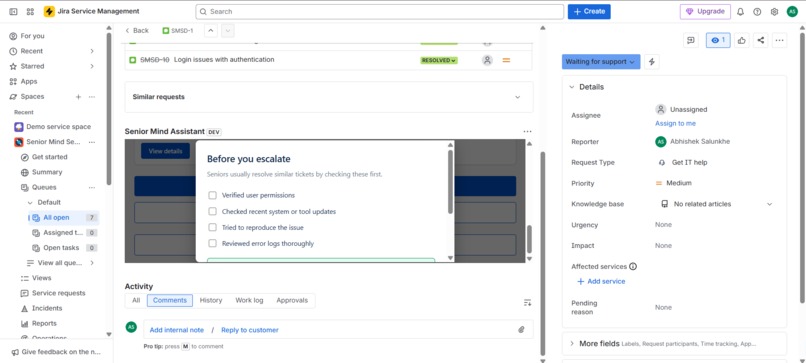This screenshot has width=806, height=363.
Task: Navigate to previous issue up arrow
Action: [x=211, y=31]
